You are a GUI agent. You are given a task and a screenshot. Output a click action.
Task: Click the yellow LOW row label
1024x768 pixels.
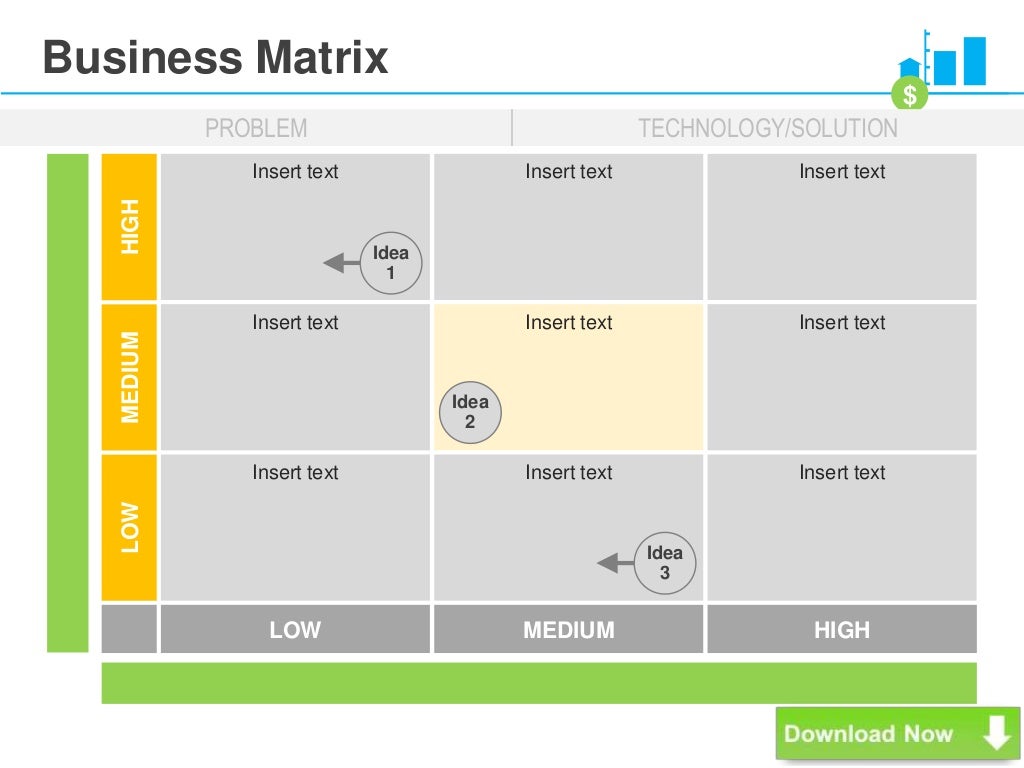click(129, 528)
